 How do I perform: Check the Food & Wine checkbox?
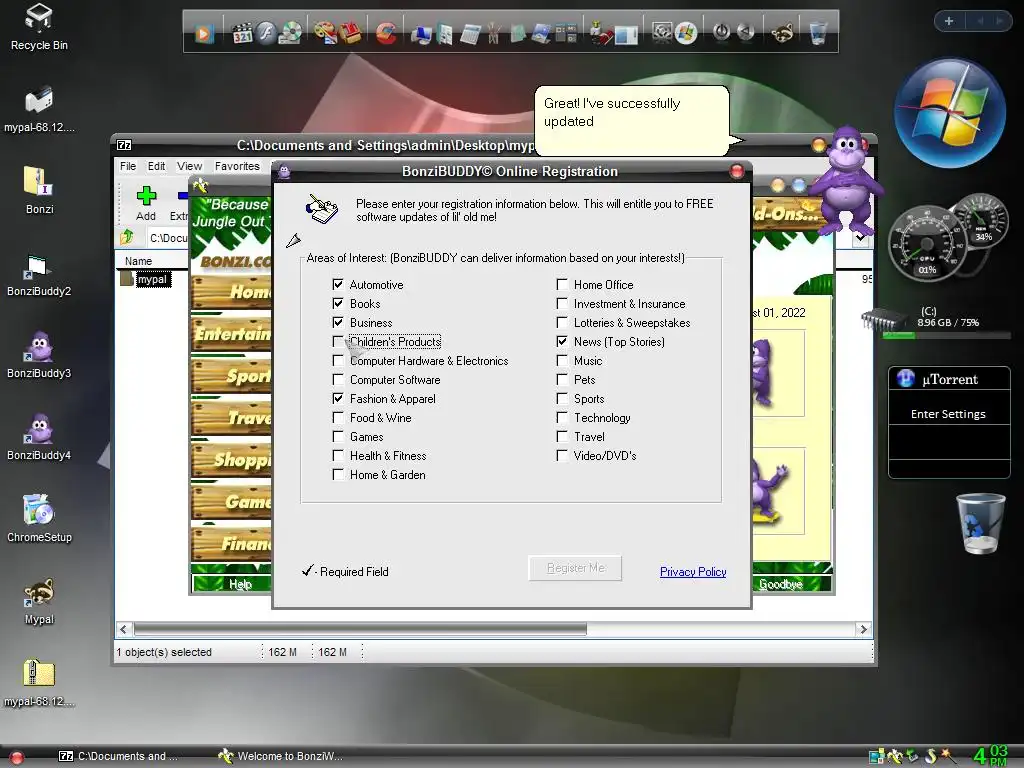pos(338,417)
